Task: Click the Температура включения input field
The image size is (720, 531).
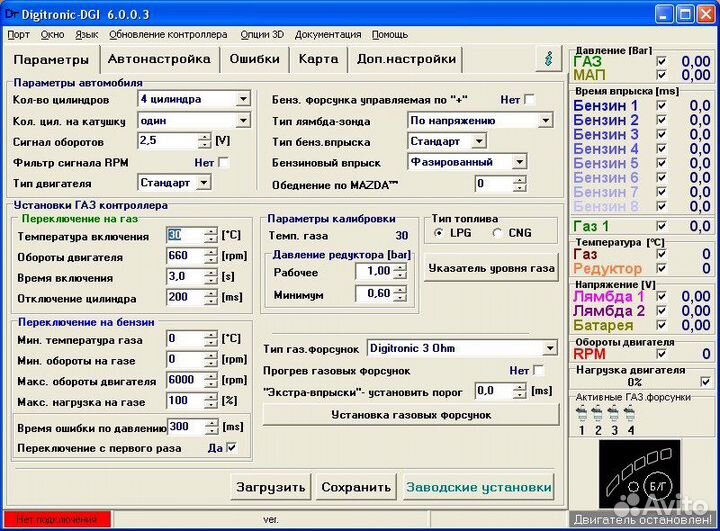Action: point(185,235)
